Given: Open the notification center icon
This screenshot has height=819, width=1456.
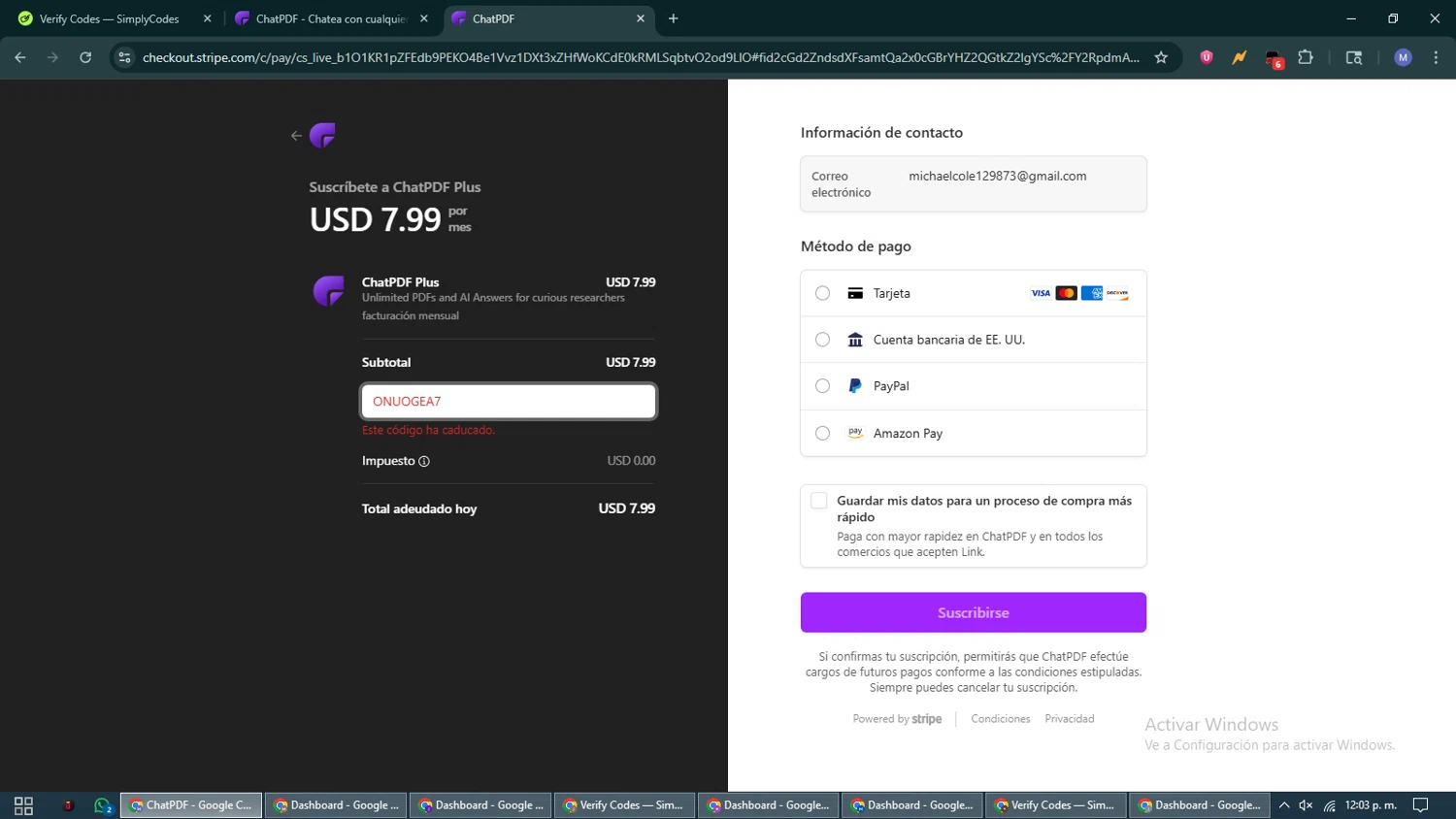Looking at the screenshot, I should click(1420, 805).
